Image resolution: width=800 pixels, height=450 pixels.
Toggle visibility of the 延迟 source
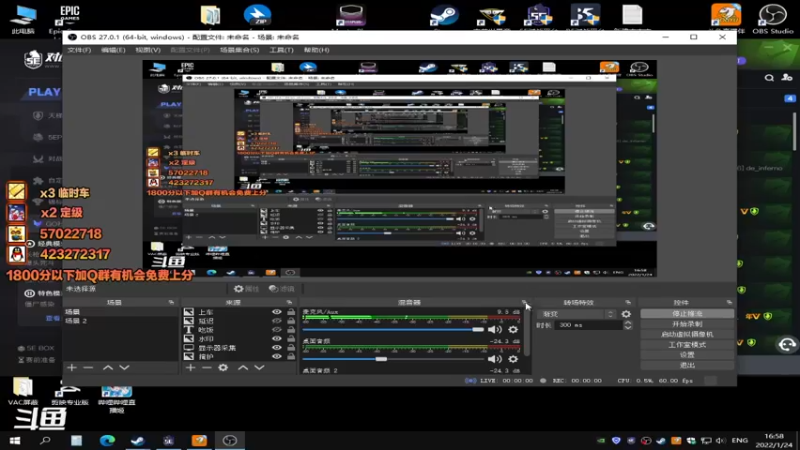pos(277,321)
